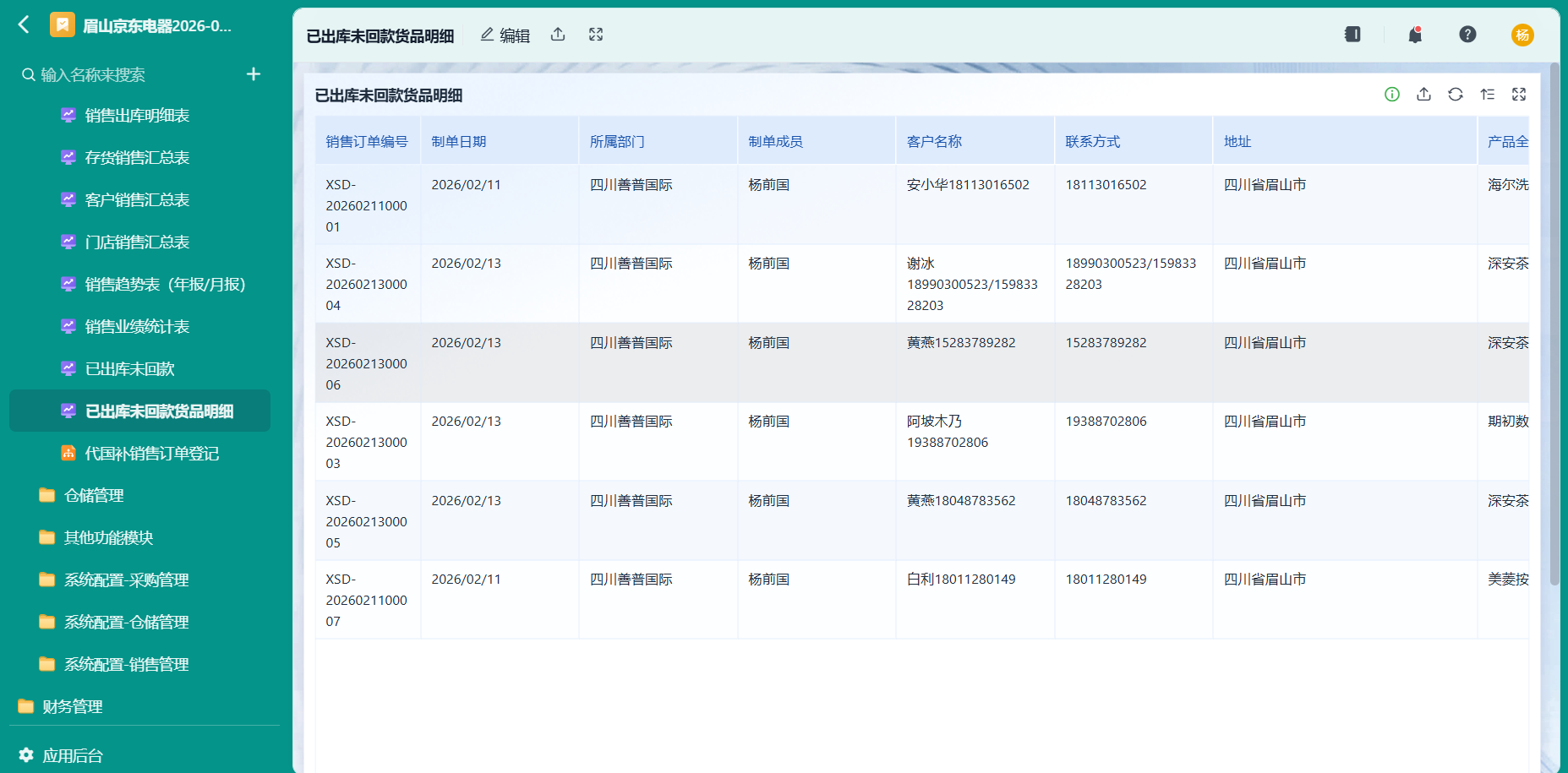Expand the 系统配置-采购管理 folder

139,580
